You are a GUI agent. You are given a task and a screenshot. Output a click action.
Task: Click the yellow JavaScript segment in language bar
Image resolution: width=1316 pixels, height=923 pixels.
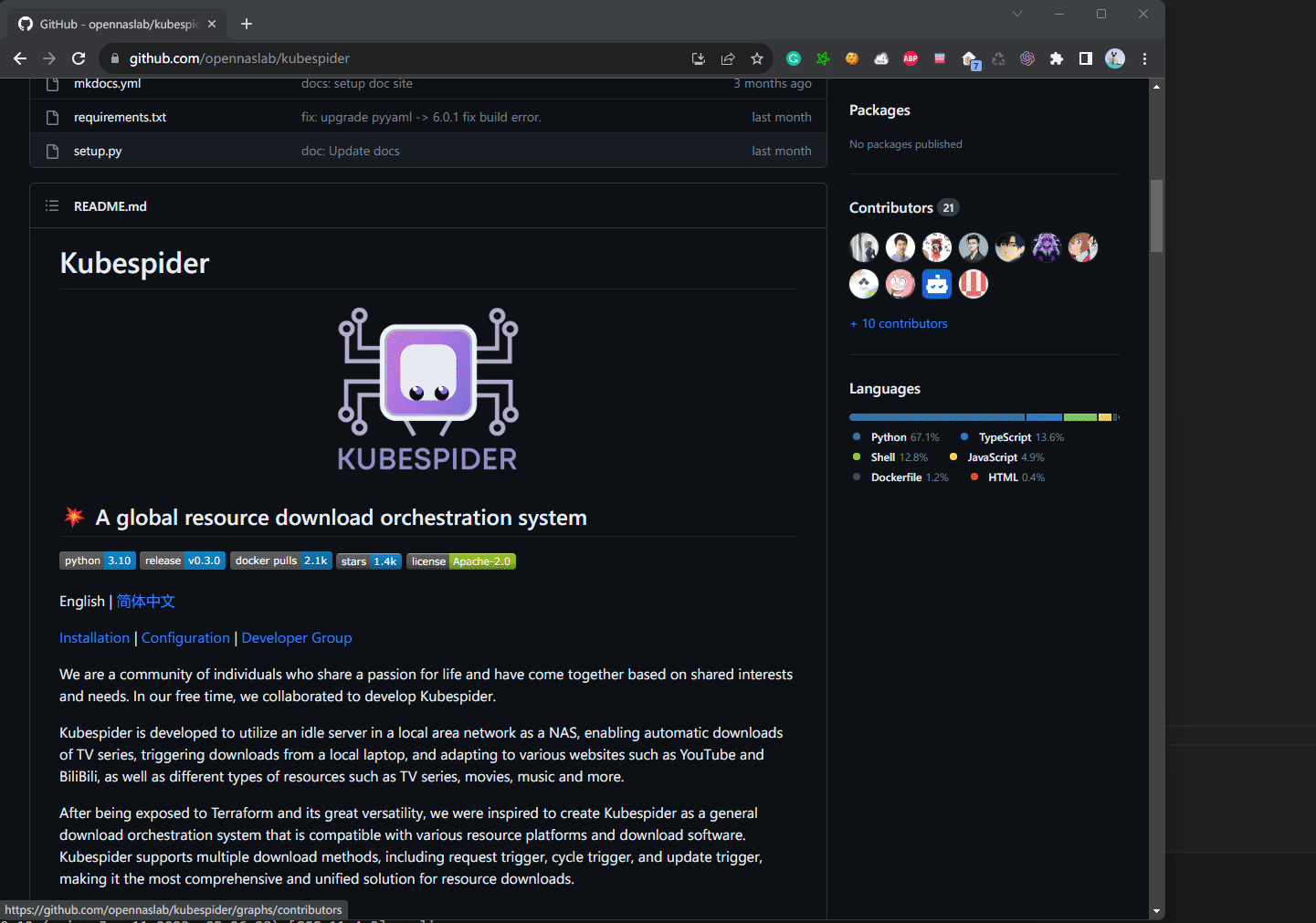(1105, 417)
